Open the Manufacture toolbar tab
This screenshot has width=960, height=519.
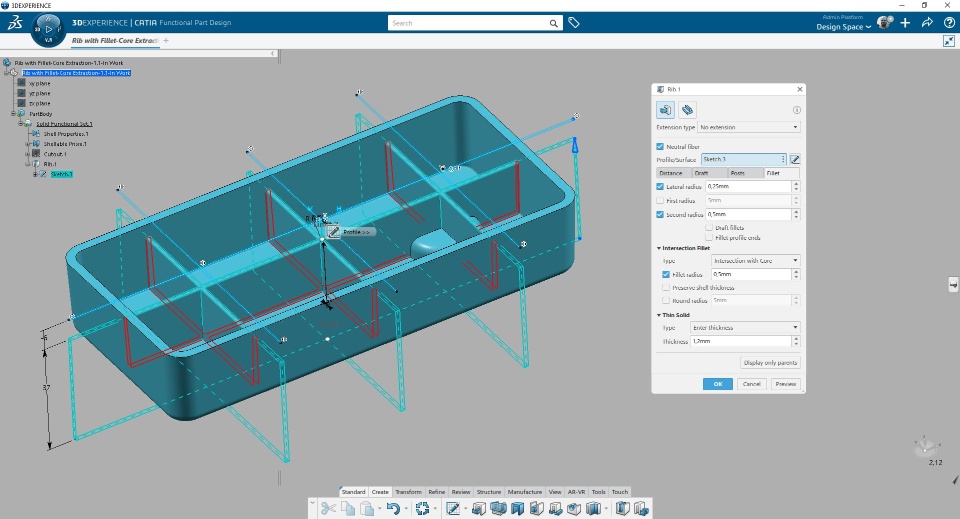click(525, 492)
